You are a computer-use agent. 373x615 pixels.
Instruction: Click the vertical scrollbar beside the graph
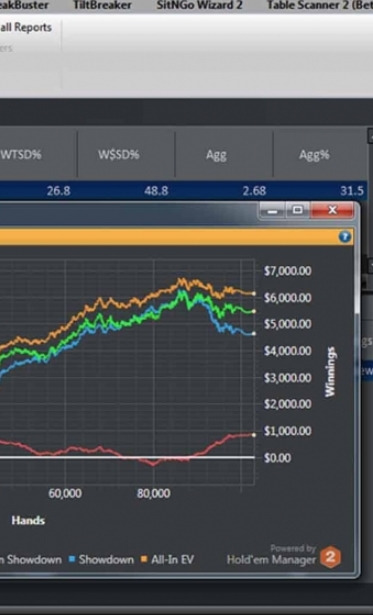pyautogui.click(x=357, y=290)
